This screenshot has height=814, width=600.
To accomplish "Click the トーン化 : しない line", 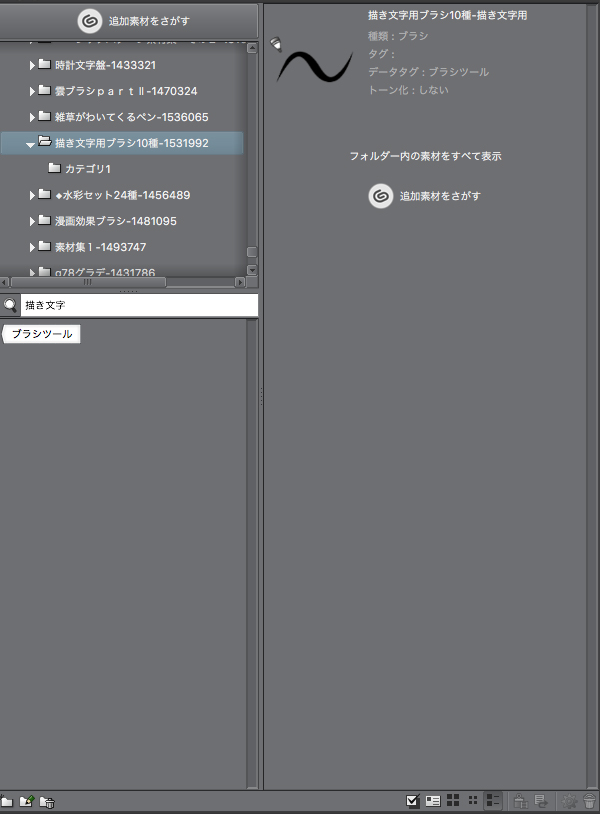I will (x=408, y=90).
